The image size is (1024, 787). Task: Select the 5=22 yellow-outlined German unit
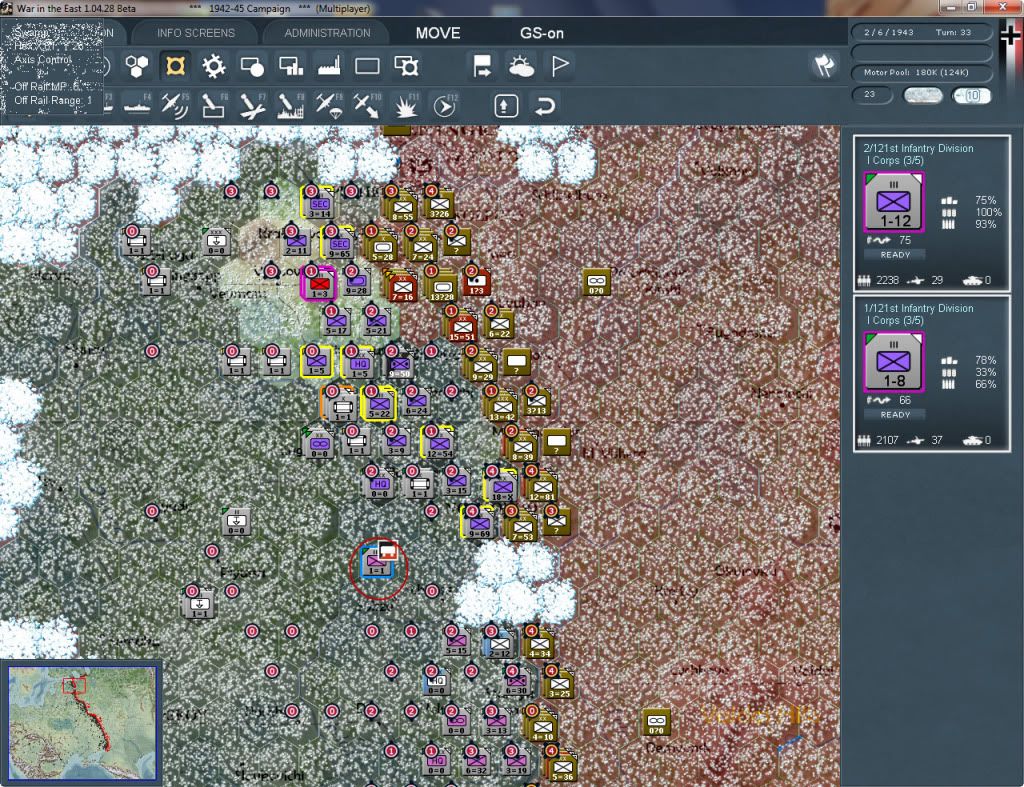379,403
